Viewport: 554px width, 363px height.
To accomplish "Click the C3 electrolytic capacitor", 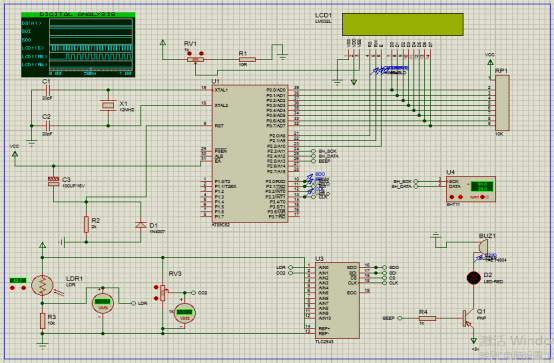I will point(53,181).
